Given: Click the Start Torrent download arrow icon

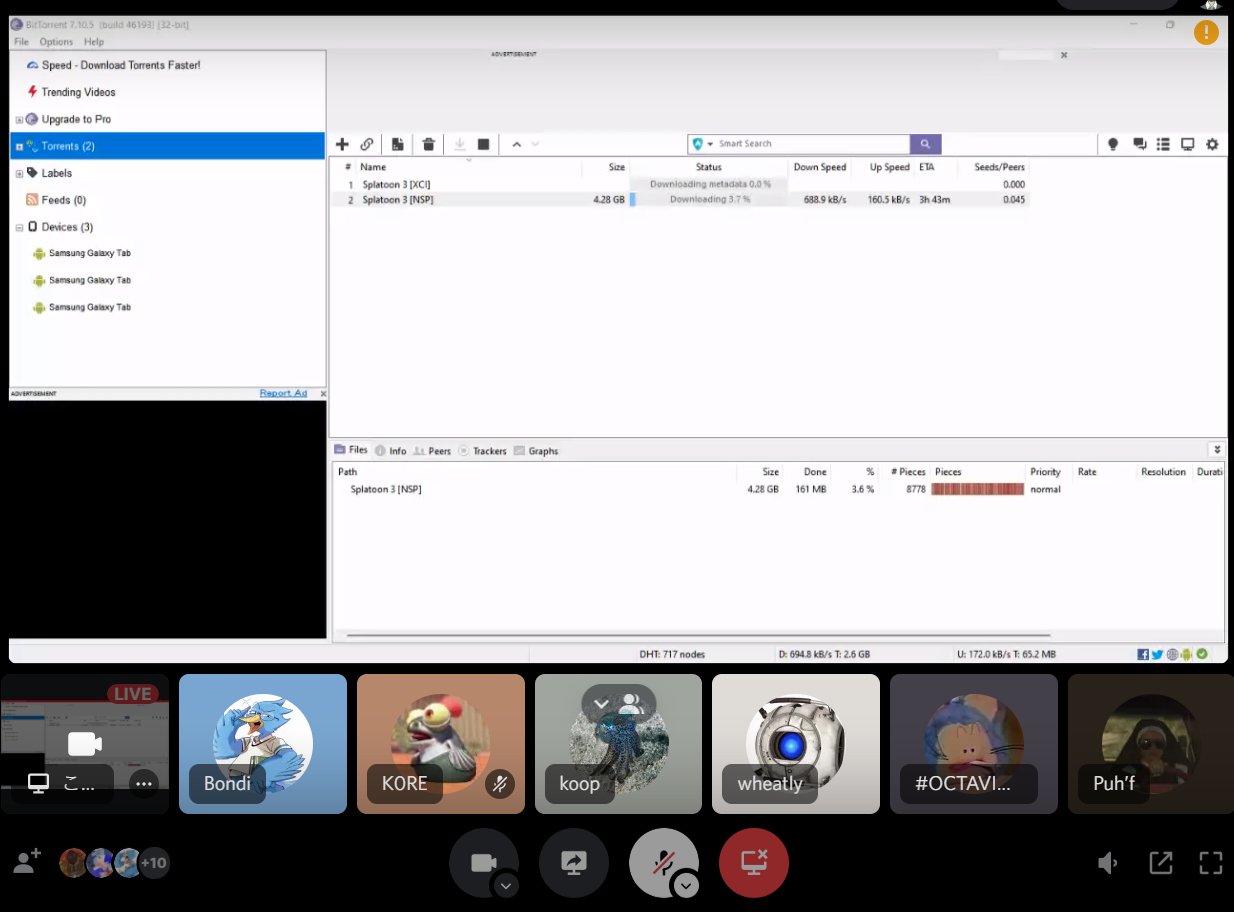Looking at the screenshot, I should 460,144.
